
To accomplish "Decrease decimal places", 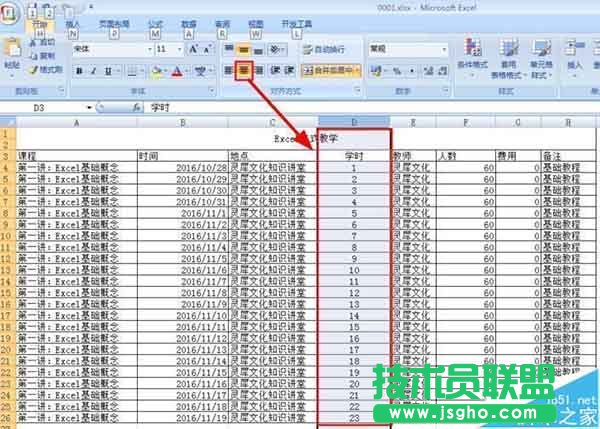I will click(442, 71).
